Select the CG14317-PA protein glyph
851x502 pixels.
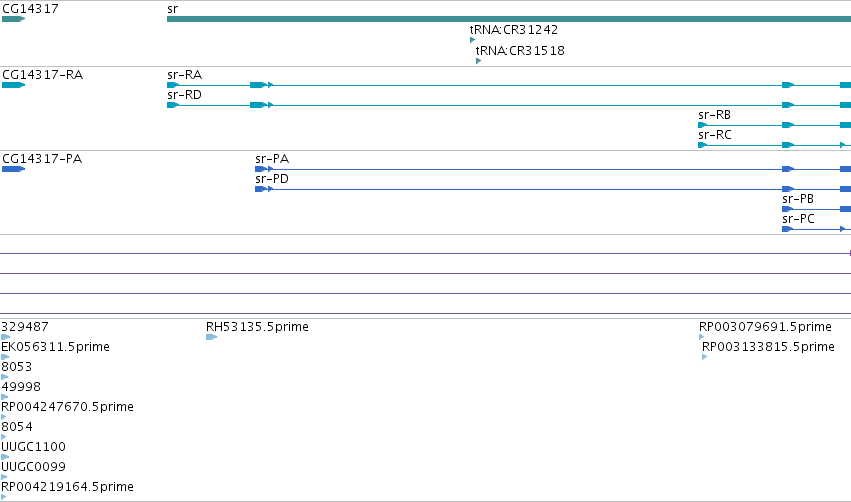[x=14, y=169]
